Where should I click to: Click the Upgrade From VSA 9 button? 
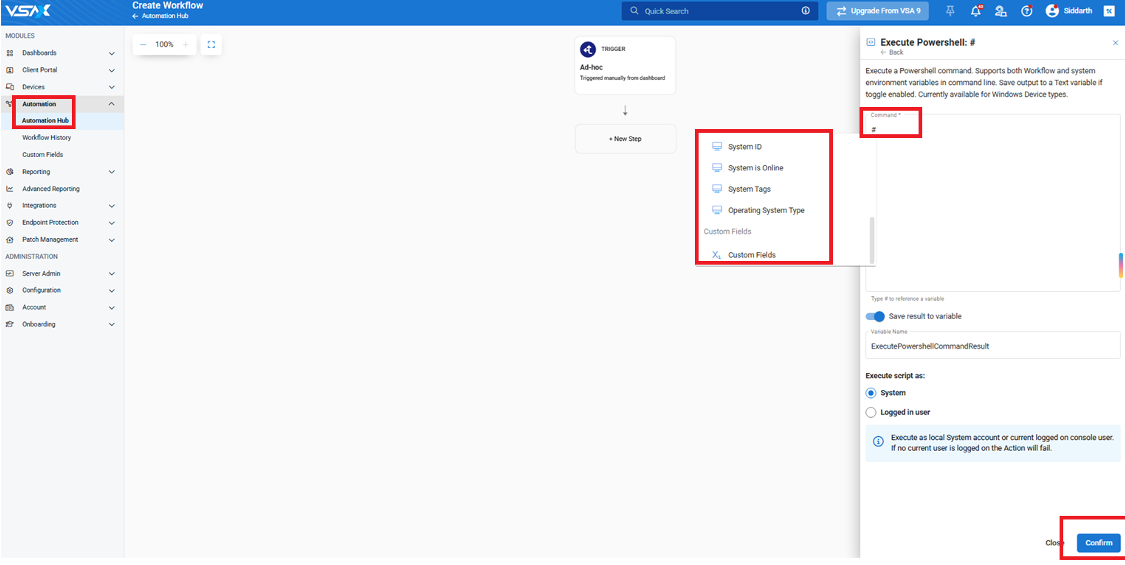point(878,11)
